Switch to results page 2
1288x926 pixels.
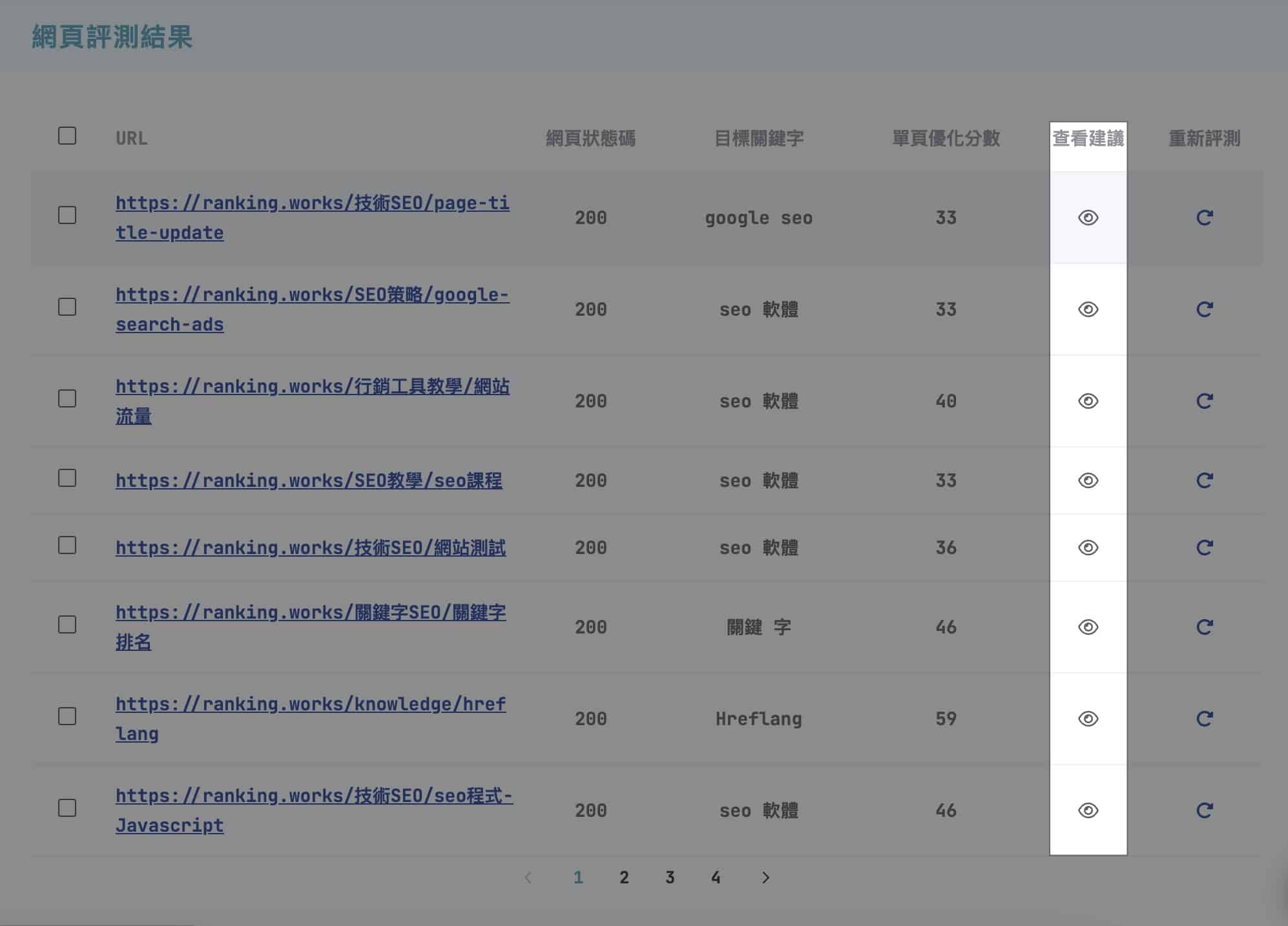click(624, 878)
